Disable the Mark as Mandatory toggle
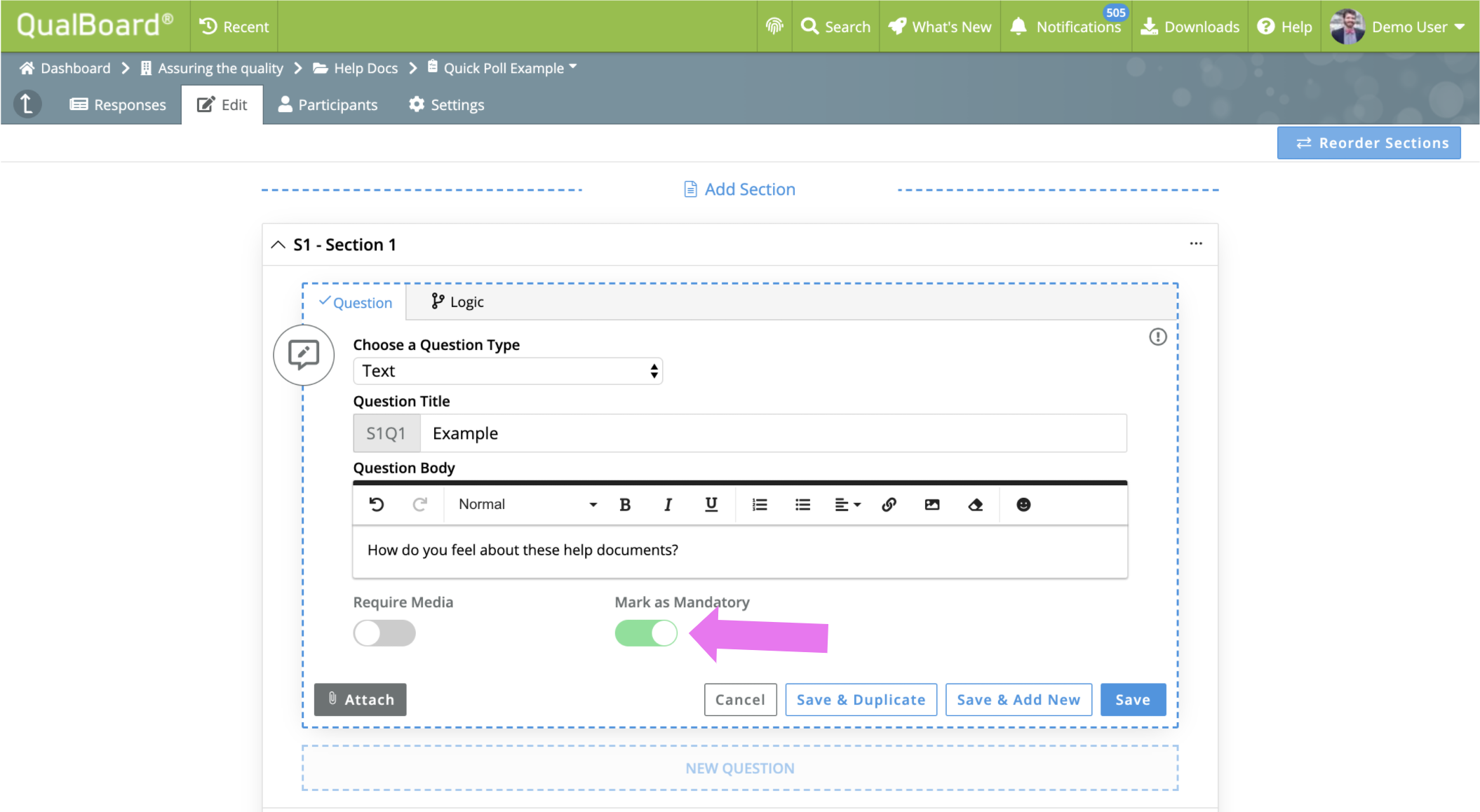Image resolution: width=1480 pixels, height=812 pixels. point(646,633)
